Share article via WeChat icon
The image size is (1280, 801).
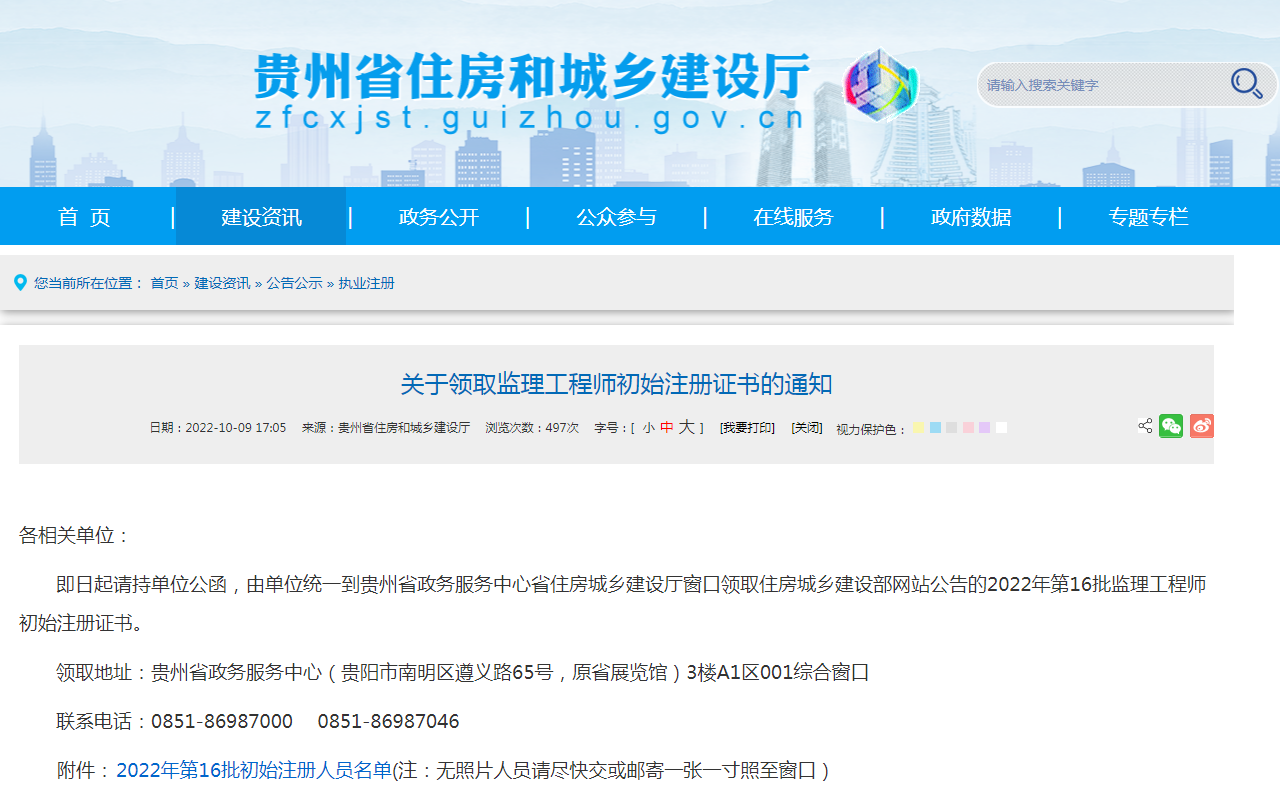coord(1171,426)
